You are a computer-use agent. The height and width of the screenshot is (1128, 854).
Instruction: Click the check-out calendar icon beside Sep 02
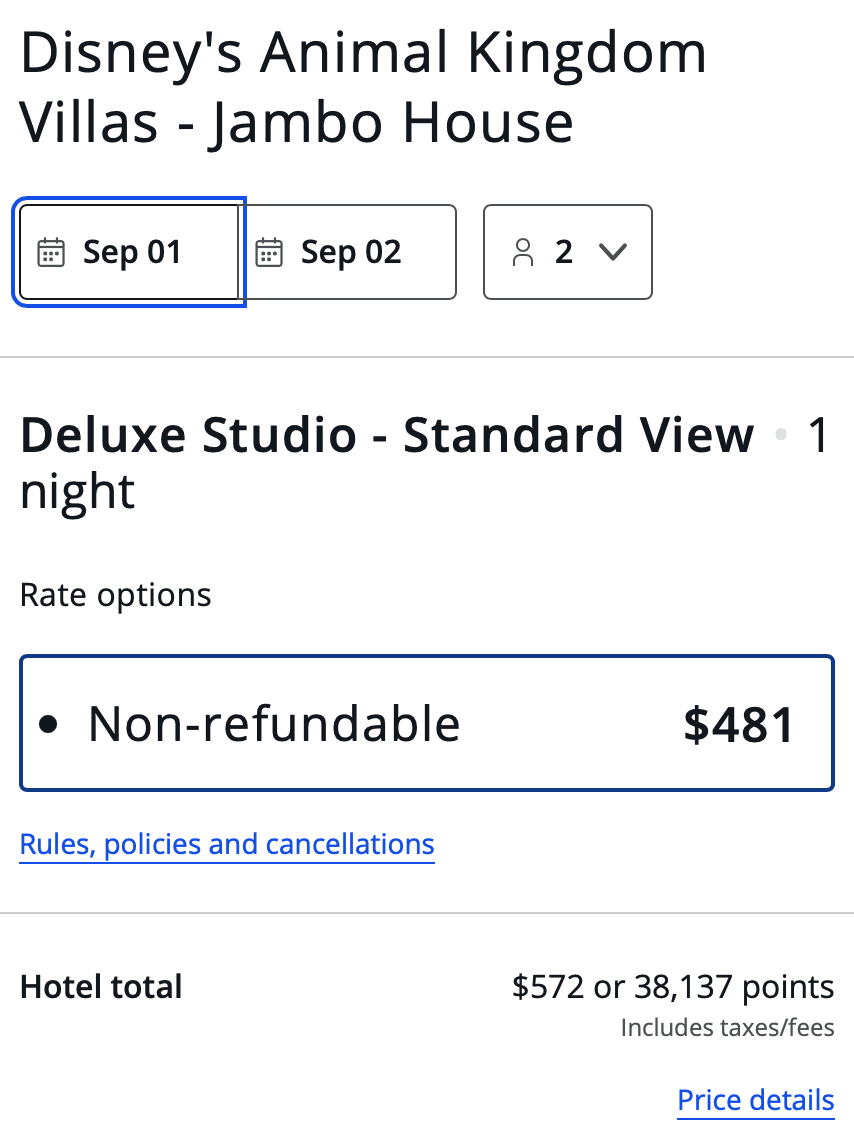268,252
